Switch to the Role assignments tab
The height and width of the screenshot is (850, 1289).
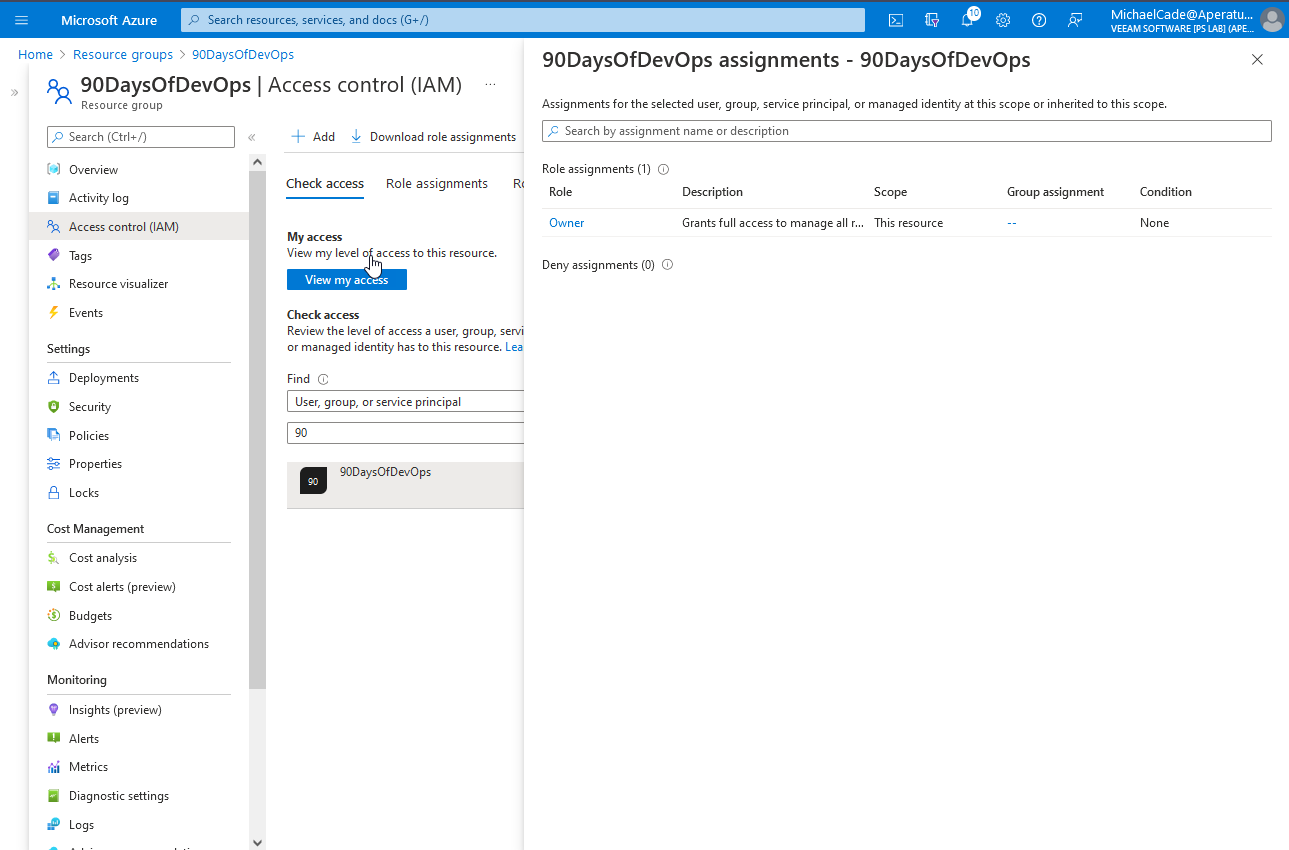pos(437,184)
